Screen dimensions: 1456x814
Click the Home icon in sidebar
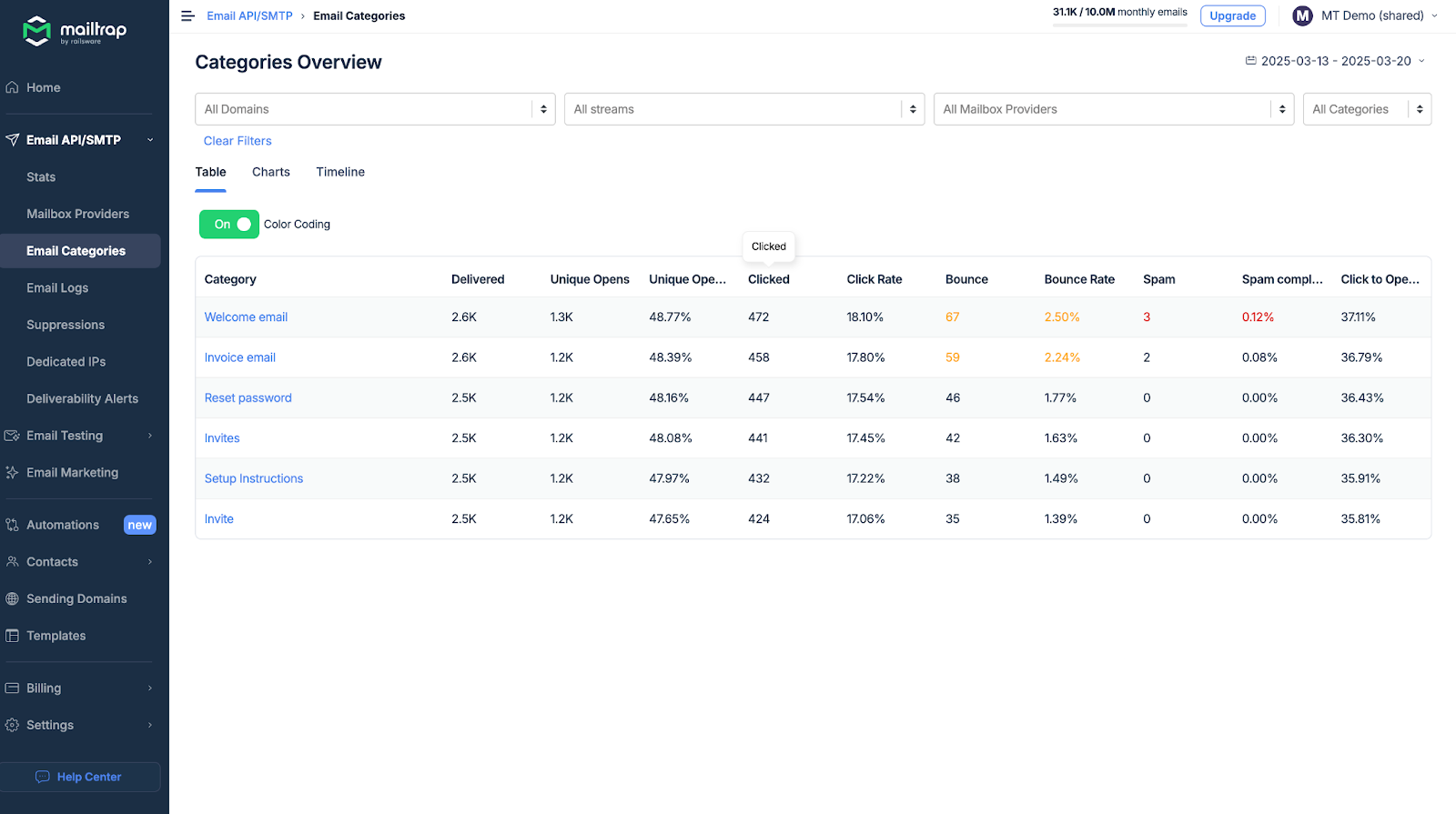click(x=13, y=88)
